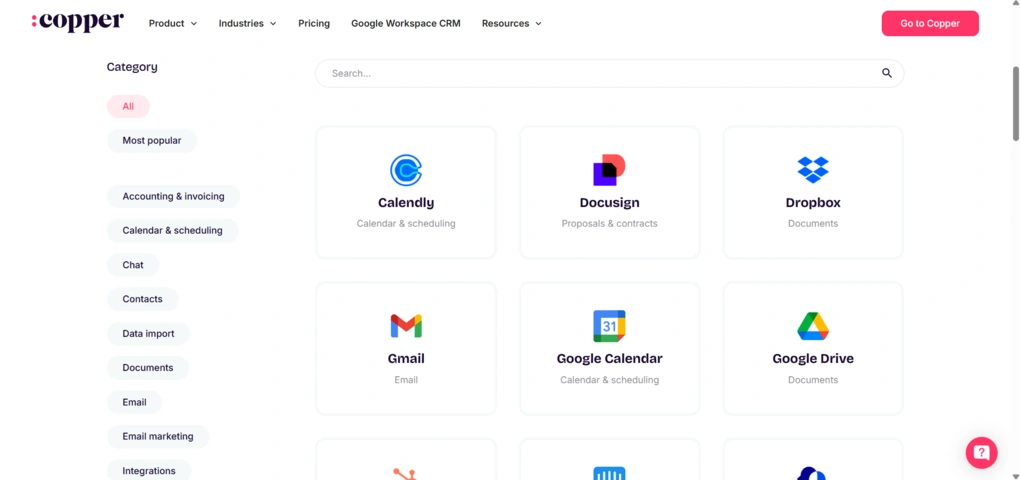Click the search magnifier icon
This screenshot has width=1020, height=480.
[x=887, y=73]
